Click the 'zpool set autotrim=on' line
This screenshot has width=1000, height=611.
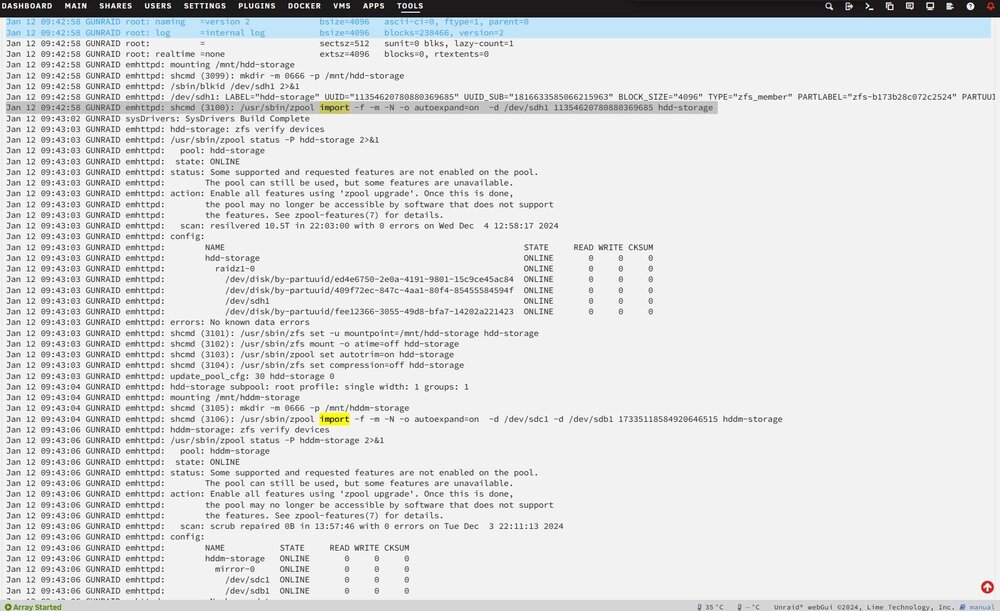[x=230, y=354]
